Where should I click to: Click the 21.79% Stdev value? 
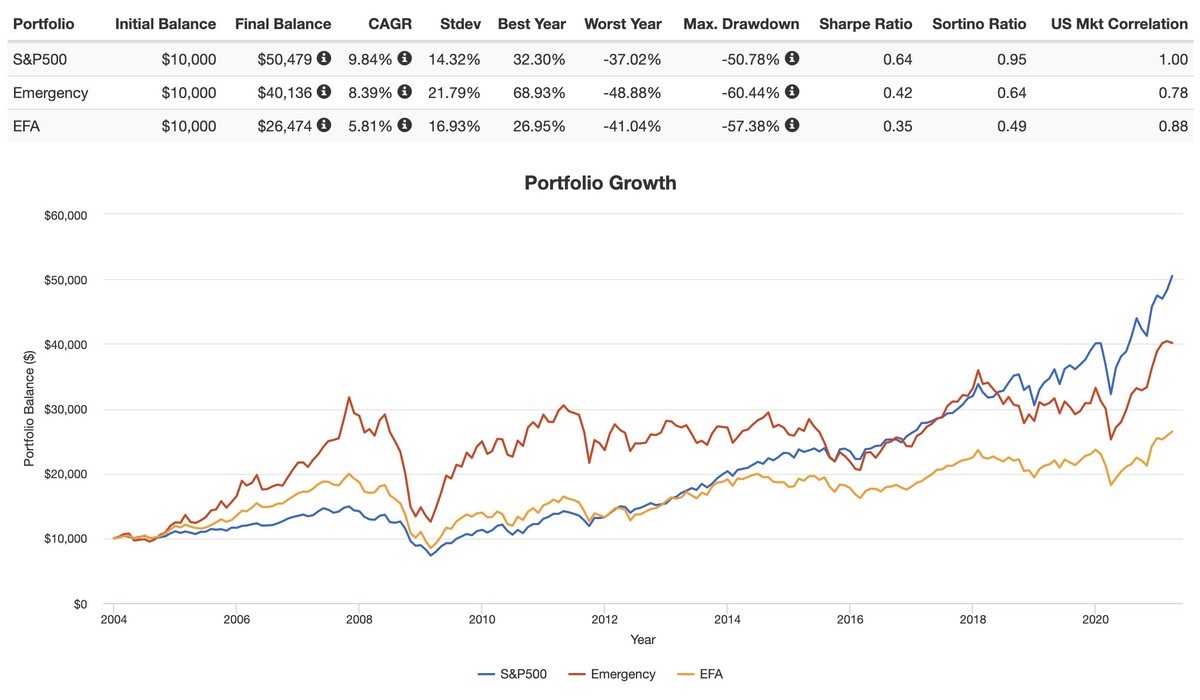coord(454,93)
